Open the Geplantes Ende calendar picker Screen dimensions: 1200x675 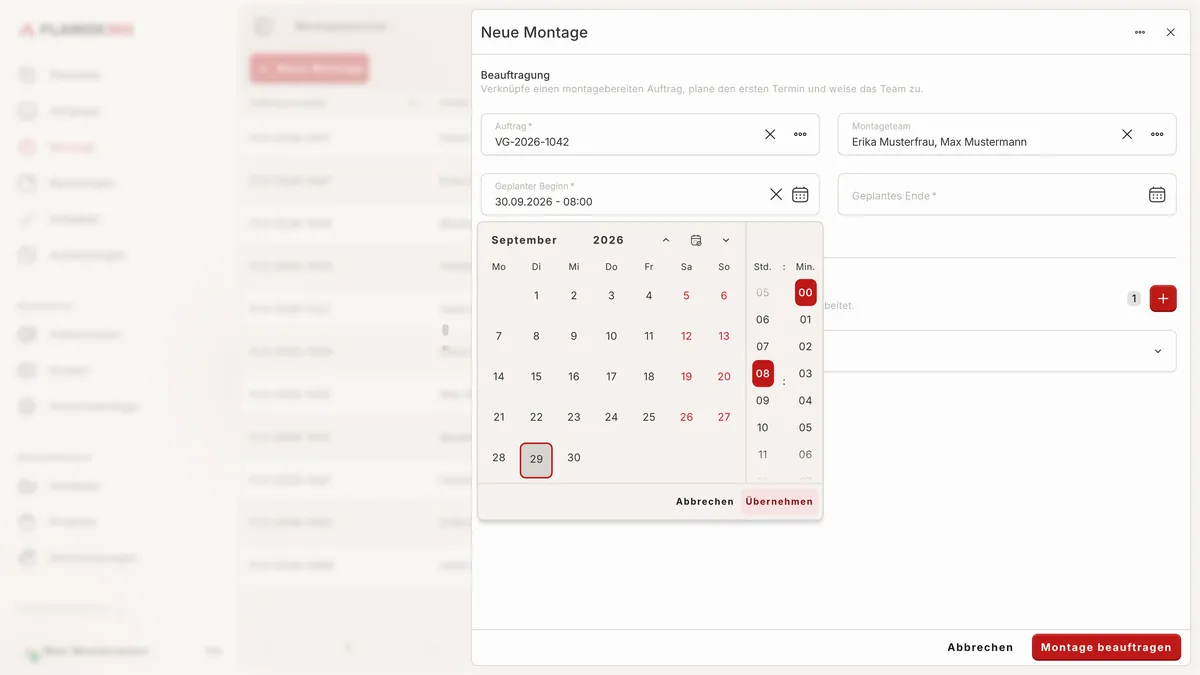[x=1157, y=194]
